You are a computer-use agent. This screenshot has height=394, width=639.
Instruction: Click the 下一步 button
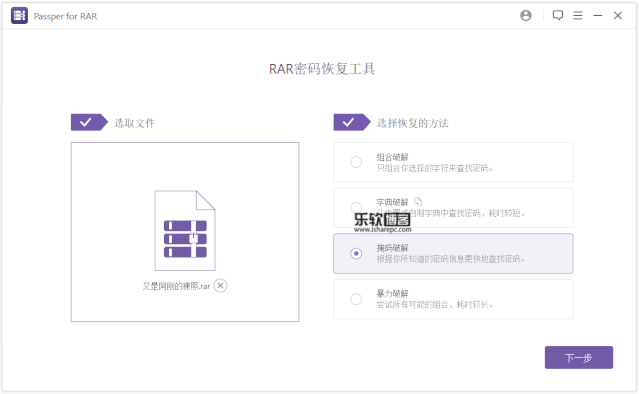[579, 357]
